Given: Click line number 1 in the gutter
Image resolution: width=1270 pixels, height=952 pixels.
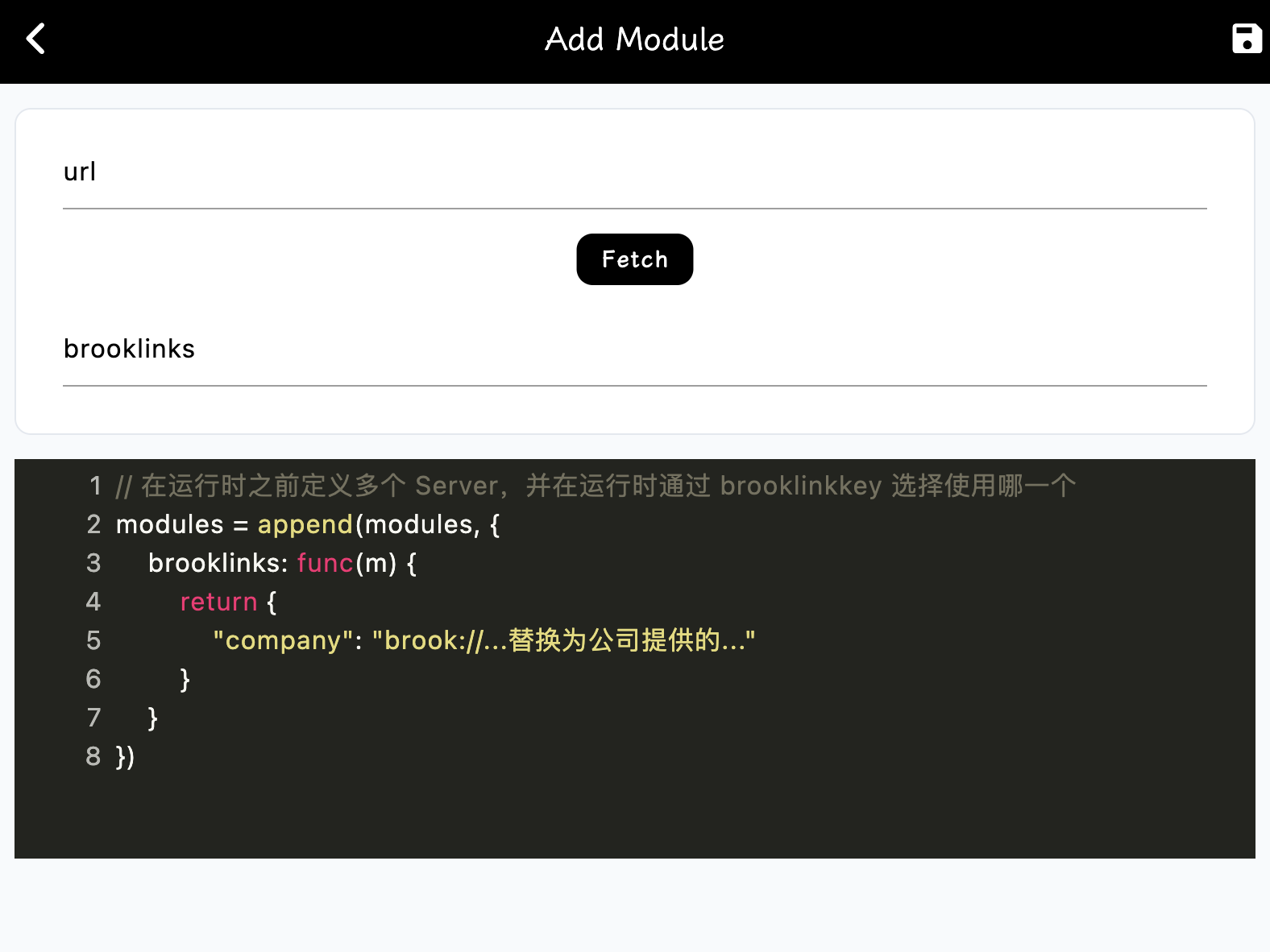Looking at the screenshot, I should (x=95, y=486).
